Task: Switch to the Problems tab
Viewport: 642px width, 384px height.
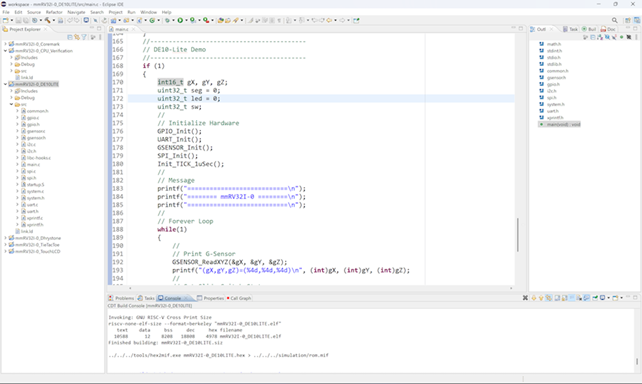Action: [121, 298]
